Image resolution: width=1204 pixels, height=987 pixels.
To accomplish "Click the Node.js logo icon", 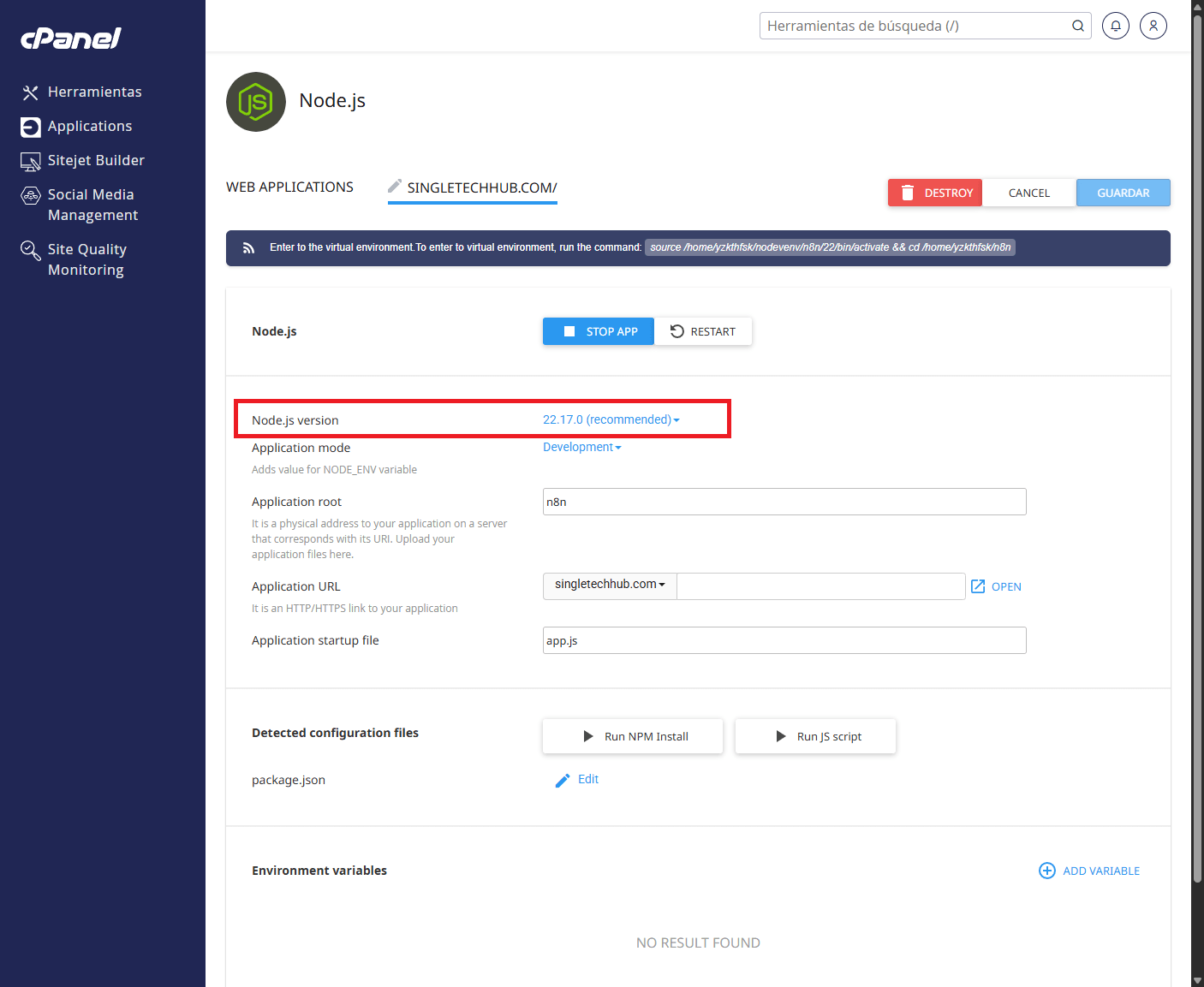I will click(x=256, y=102).
